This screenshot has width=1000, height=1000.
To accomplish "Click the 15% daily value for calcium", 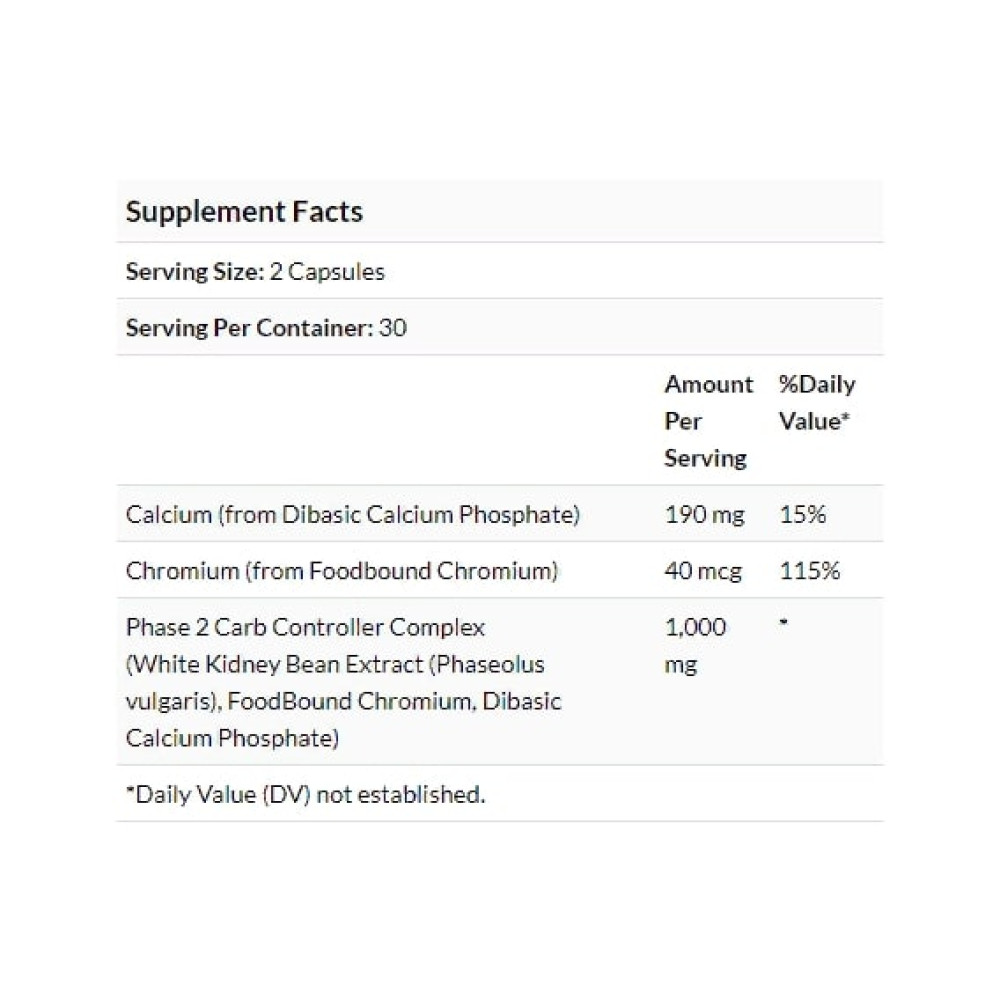I will pos(802,514).
